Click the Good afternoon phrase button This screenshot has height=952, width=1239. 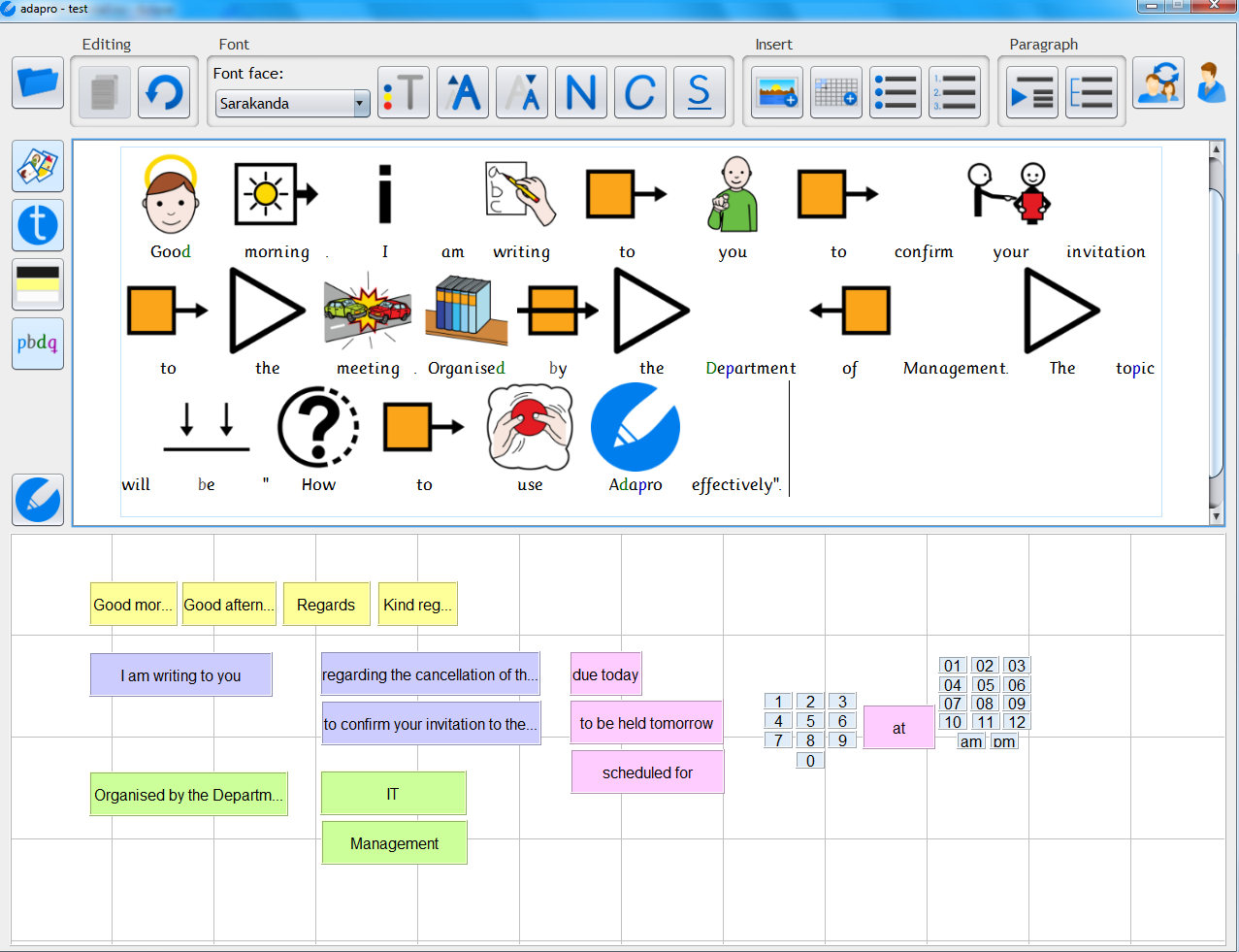229,605
